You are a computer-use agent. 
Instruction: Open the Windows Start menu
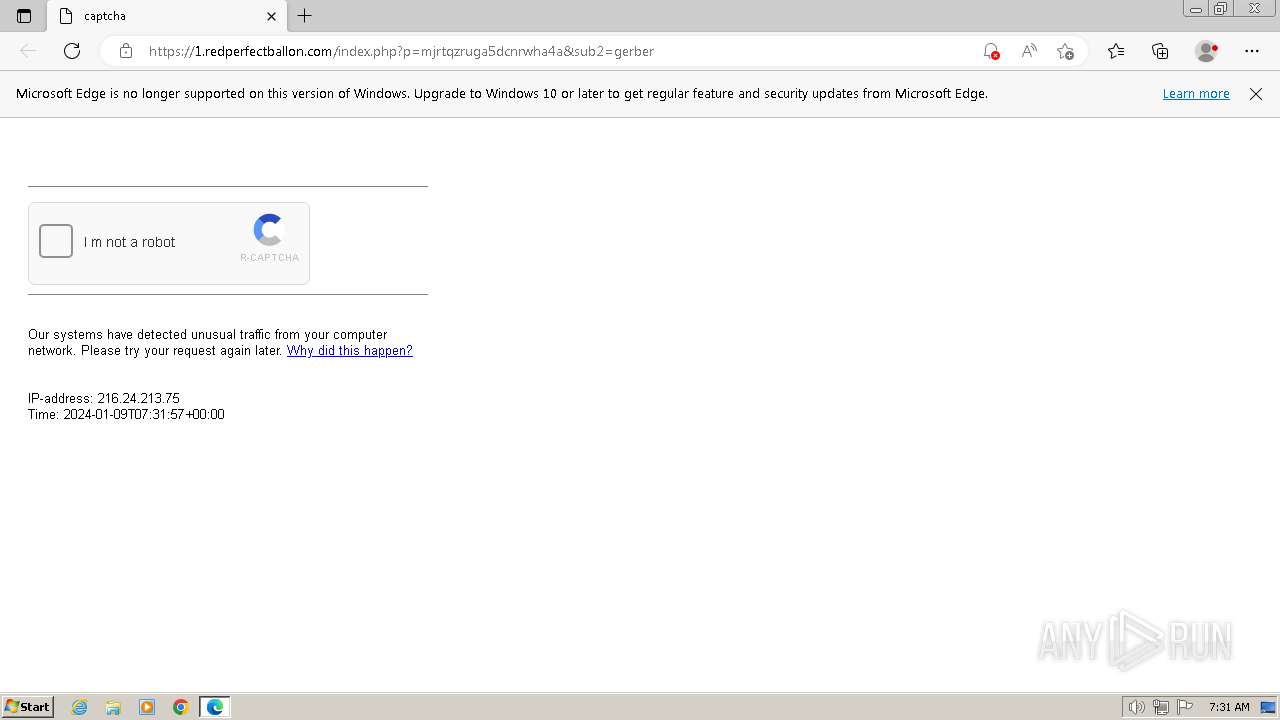coord(28,707)
